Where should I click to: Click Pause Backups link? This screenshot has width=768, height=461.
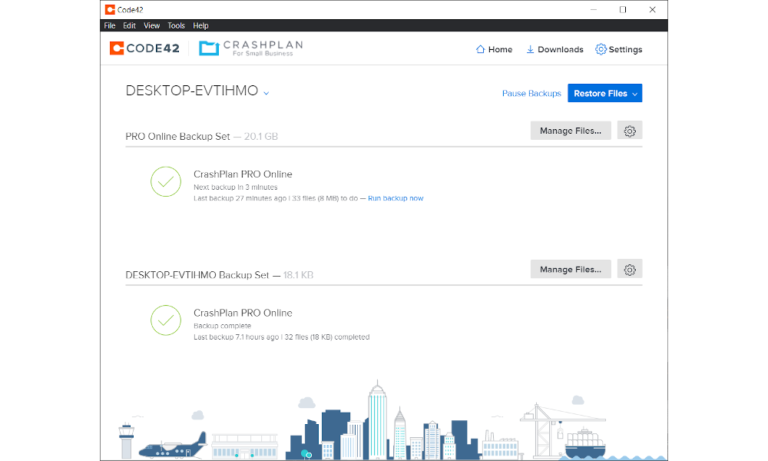(531, 93)
